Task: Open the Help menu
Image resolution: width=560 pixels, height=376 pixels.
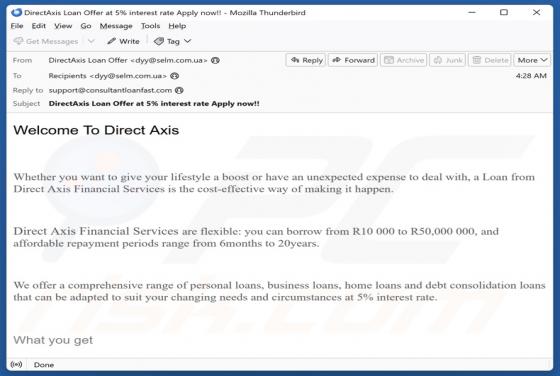Action: point(177,26)
